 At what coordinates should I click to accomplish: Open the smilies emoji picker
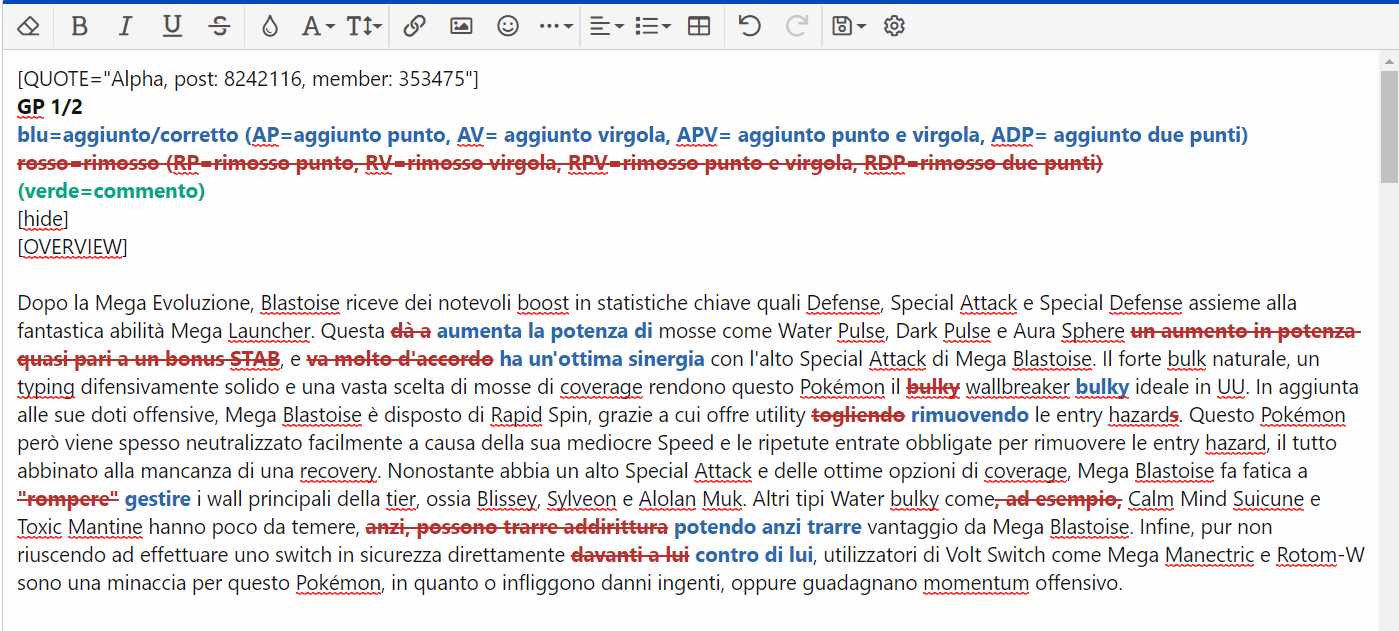(x=508, y=27)
